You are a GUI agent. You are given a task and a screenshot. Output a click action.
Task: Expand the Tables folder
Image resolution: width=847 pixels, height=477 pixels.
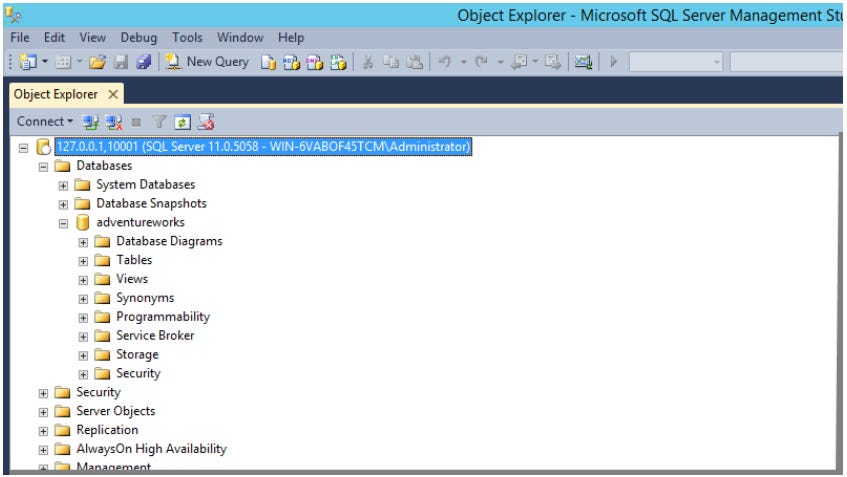point(83,261)
